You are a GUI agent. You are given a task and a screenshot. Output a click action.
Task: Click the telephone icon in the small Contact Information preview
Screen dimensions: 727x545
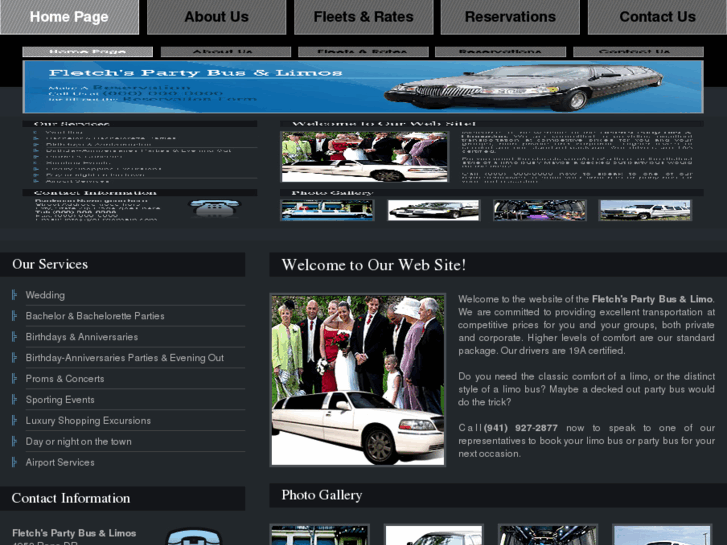215,208
